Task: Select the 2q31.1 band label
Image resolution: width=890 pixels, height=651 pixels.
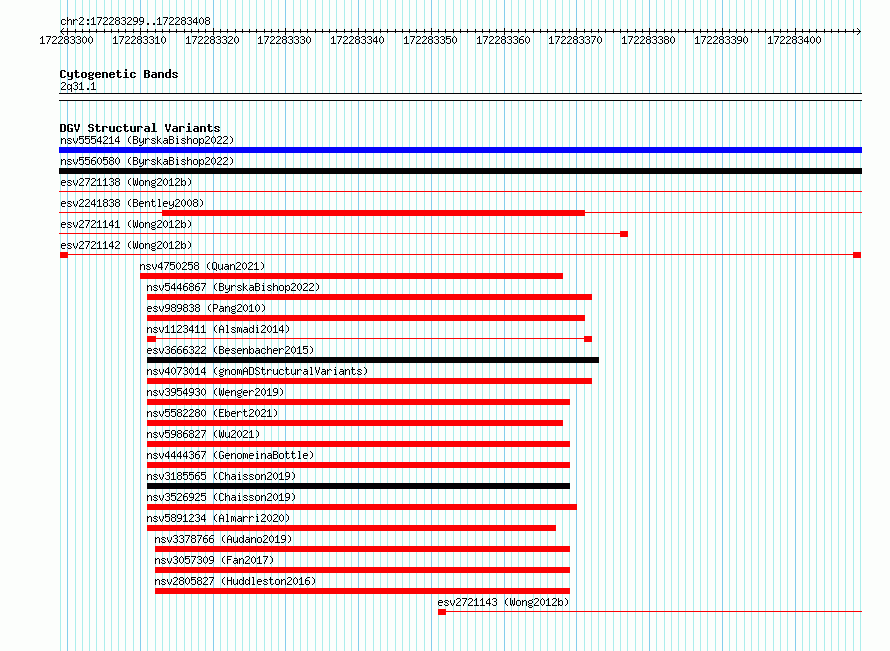Action: point(78,86)
